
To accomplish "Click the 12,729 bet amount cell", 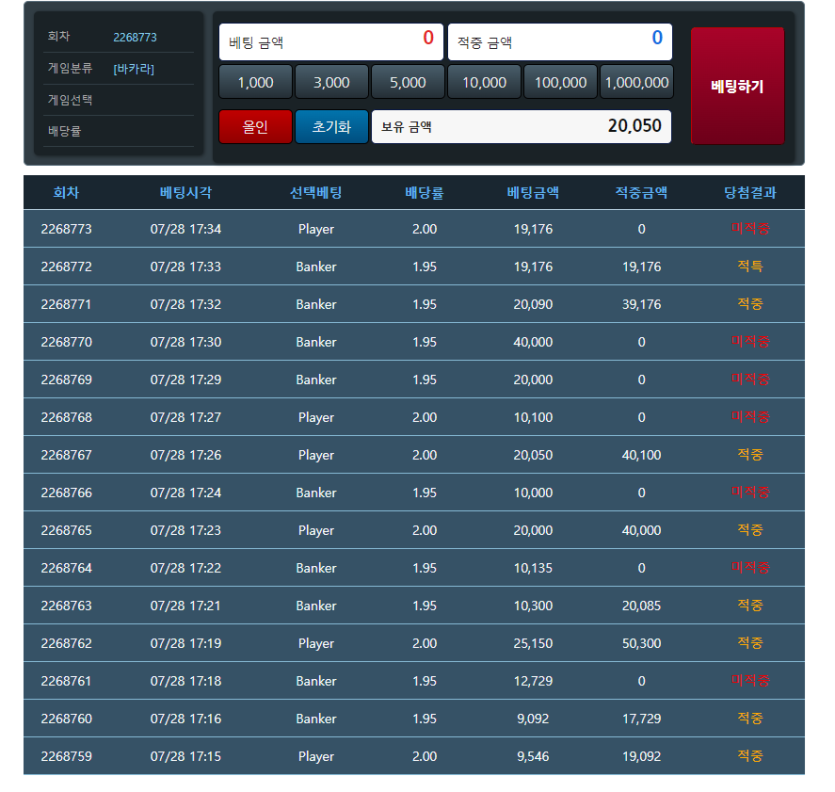I will click(x=533, y=681).
